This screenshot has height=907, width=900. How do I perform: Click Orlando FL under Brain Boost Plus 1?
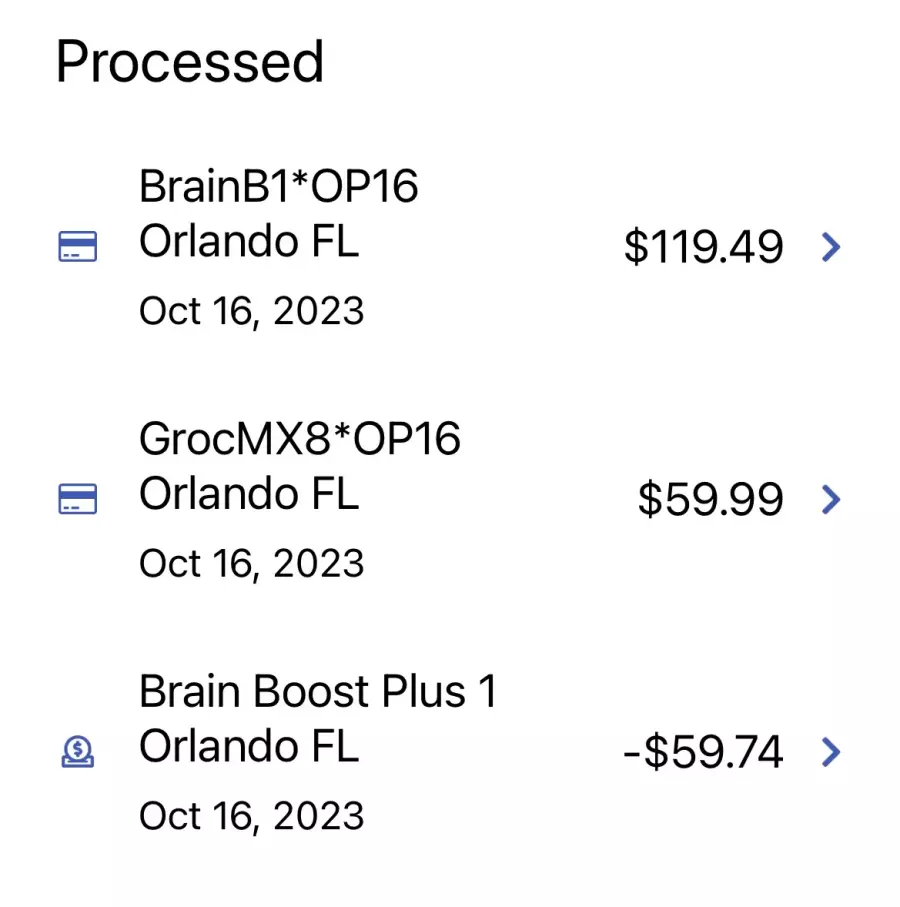click(249, 746)
